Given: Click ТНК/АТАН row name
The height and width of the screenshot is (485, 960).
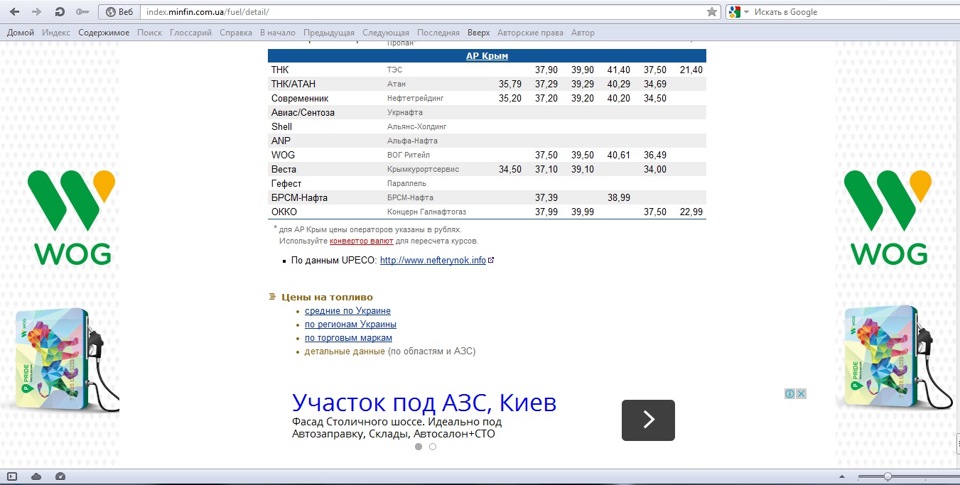Looking at the screenshot, I should coord(293,84).
